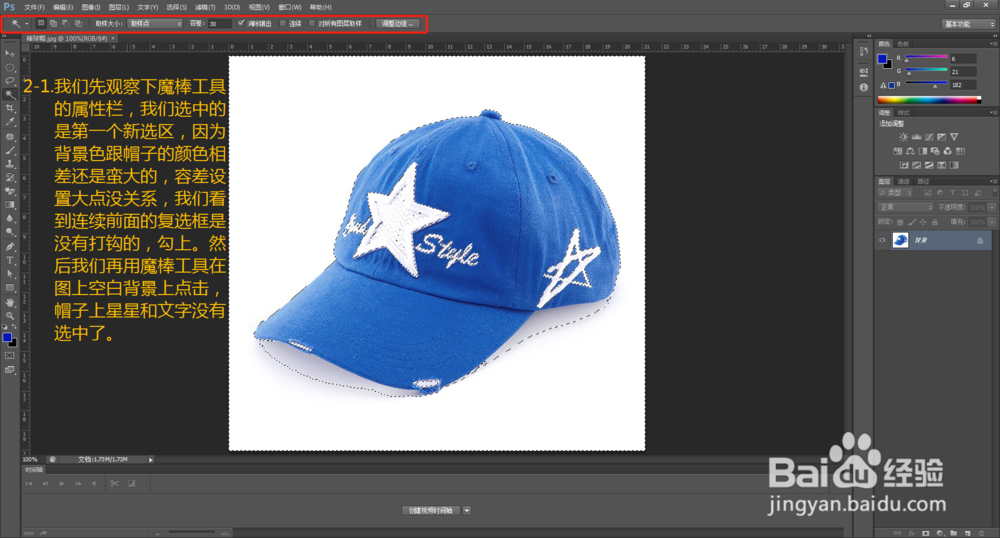Open the workspace (基本功能) dropdown

point(969,24)
